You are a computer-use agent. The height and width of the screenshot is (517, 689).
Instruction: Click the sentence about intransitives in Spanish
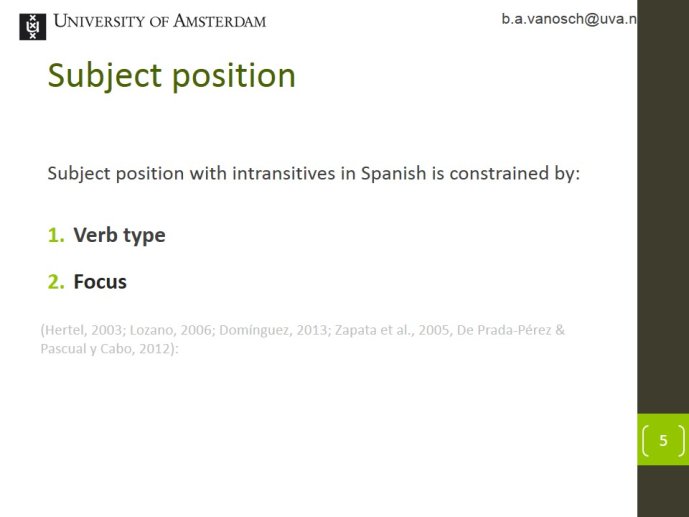coord(314,174)
